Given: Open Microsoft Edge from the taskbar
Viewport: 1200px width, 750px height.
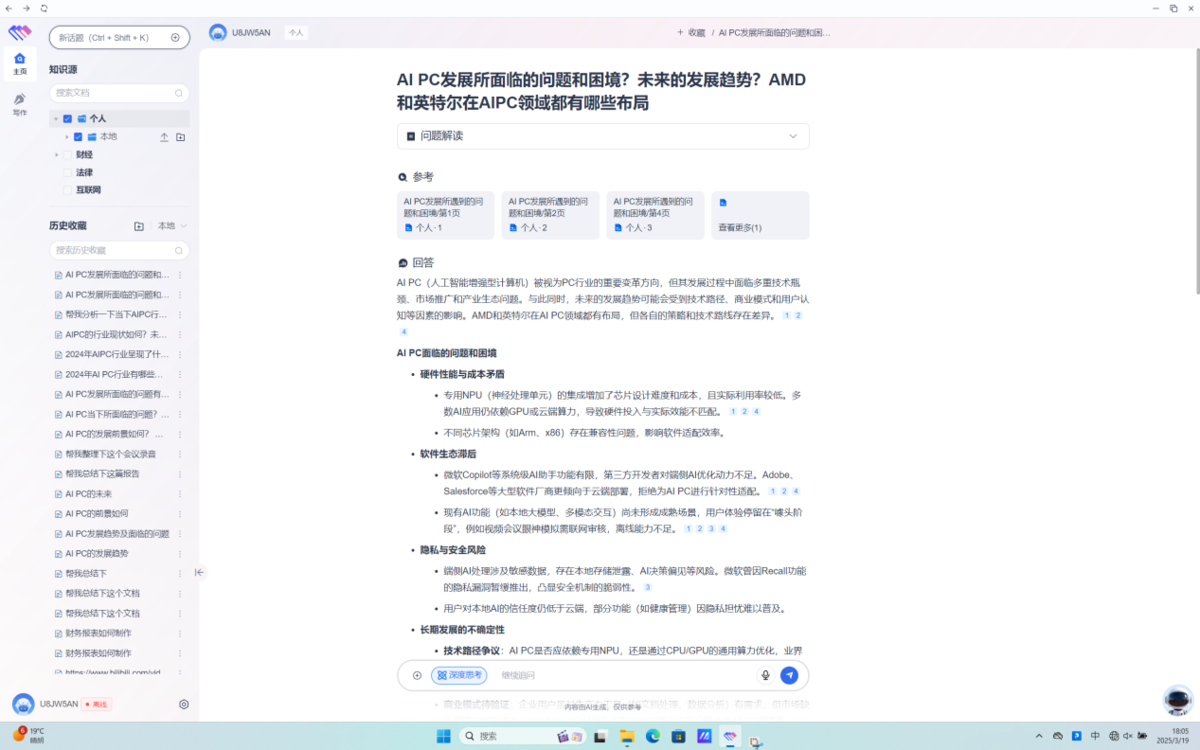Looking at the screenshot, I should [x=652, y=736].
